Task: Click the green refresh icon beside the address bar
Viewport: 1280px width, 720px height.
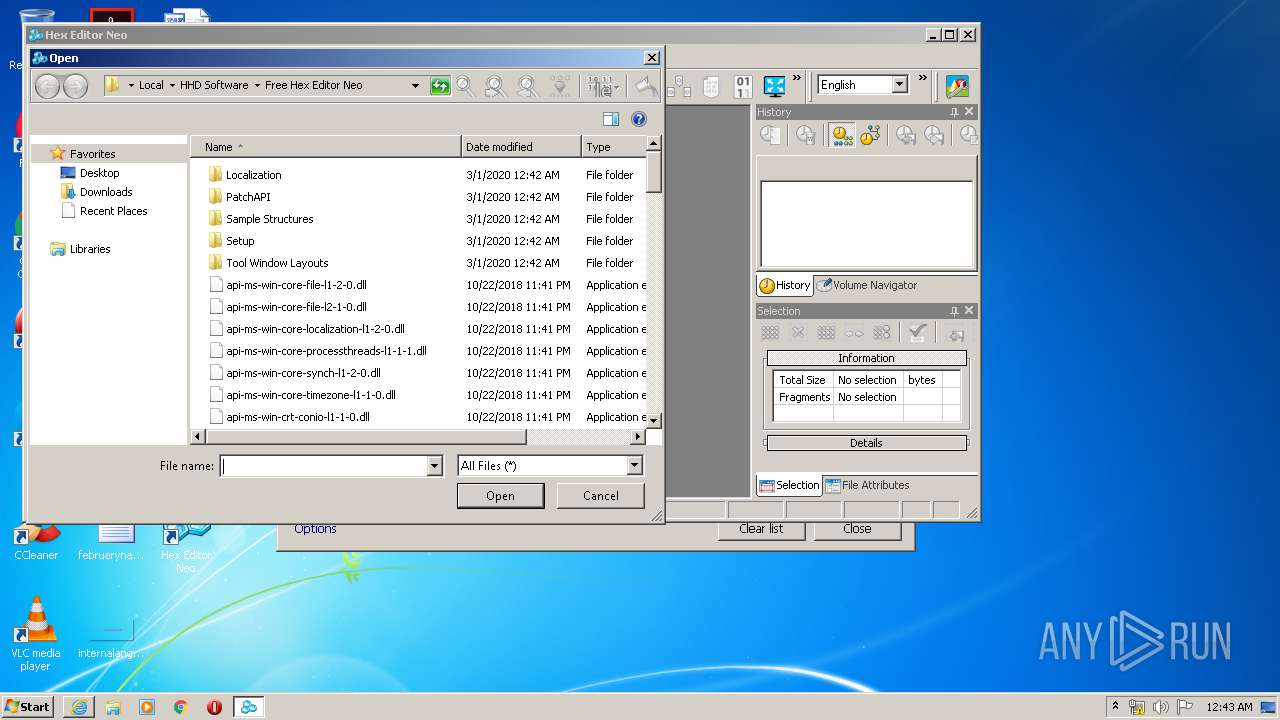Action: click(440, 86)
